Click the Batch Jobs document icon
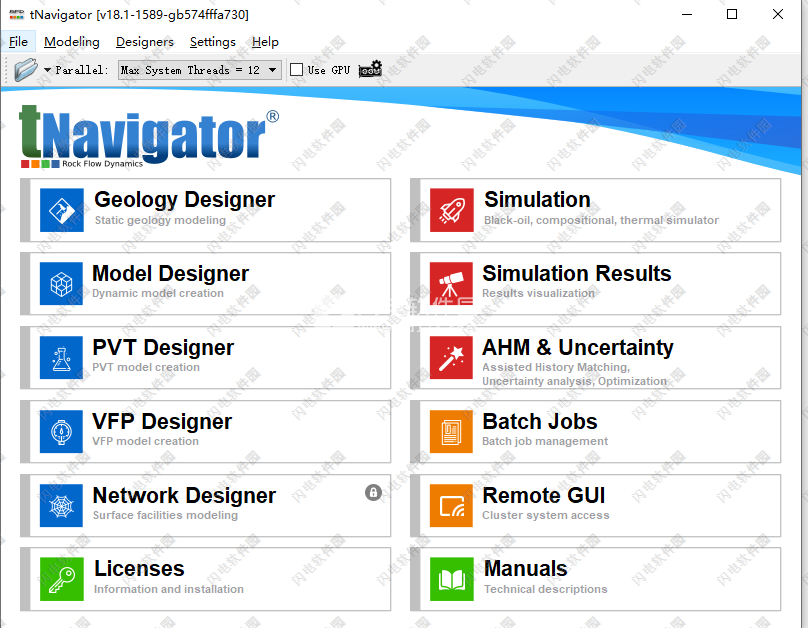This screenshot has width=808, height=628. click(x=451, y=432)
